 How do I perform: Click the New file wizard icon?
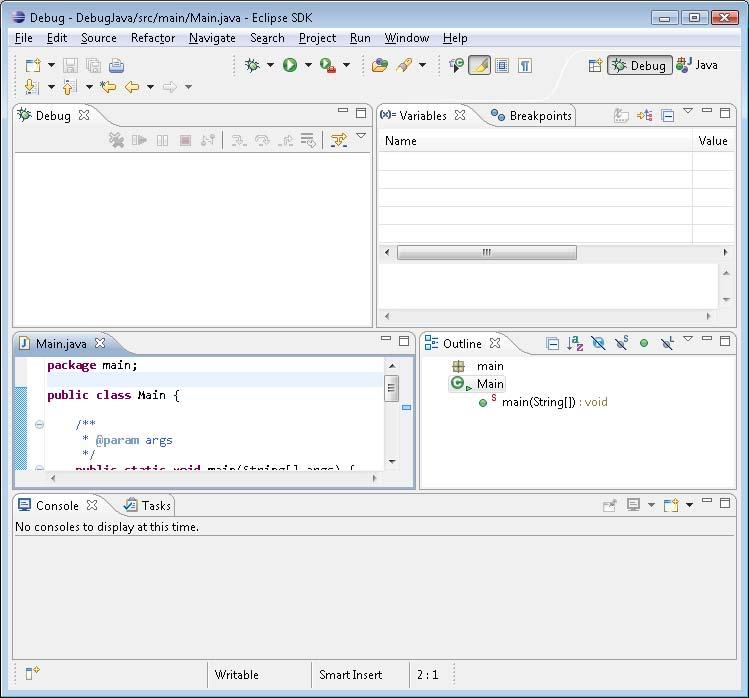coord(33,65)
